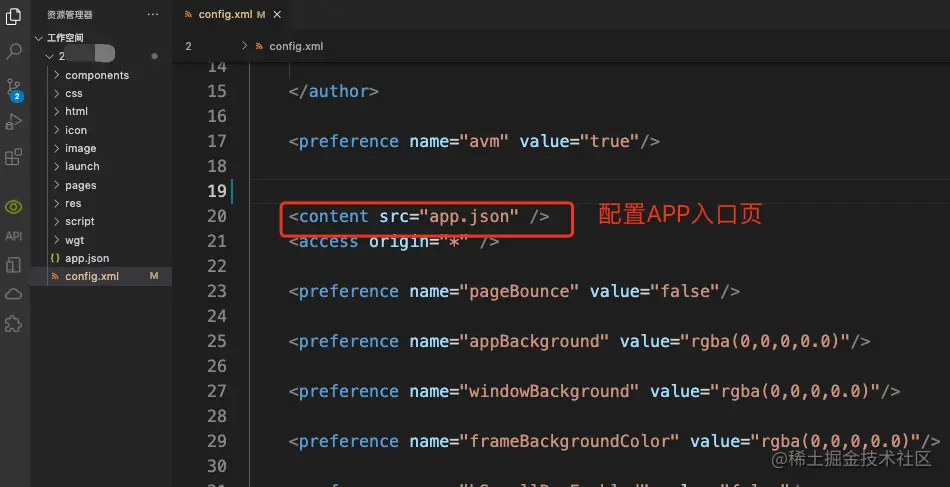Screen dimensions: 950x487
Task: Open the Run and Debug icon
Action: [x=13, y=122]
